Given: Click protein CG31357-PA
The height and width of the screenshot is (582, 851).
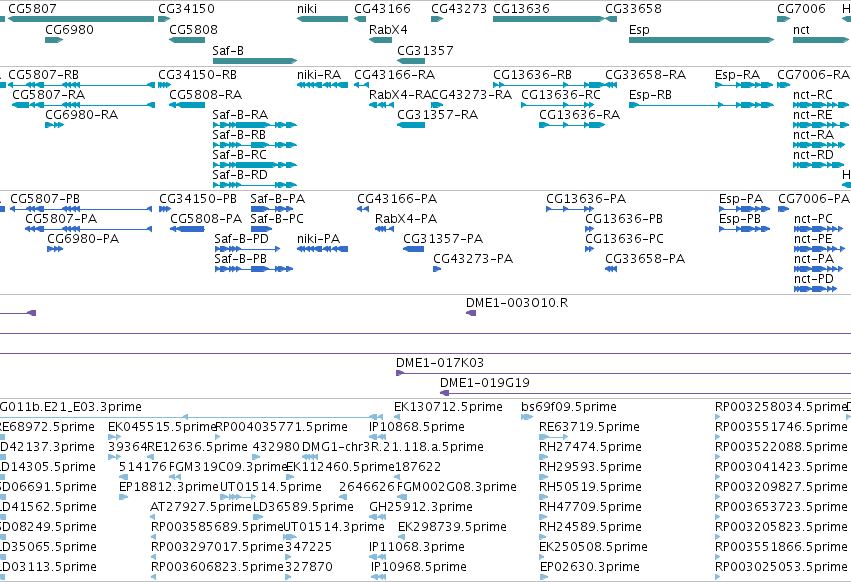Looking at the screenshot, I should tap(414, 249).
